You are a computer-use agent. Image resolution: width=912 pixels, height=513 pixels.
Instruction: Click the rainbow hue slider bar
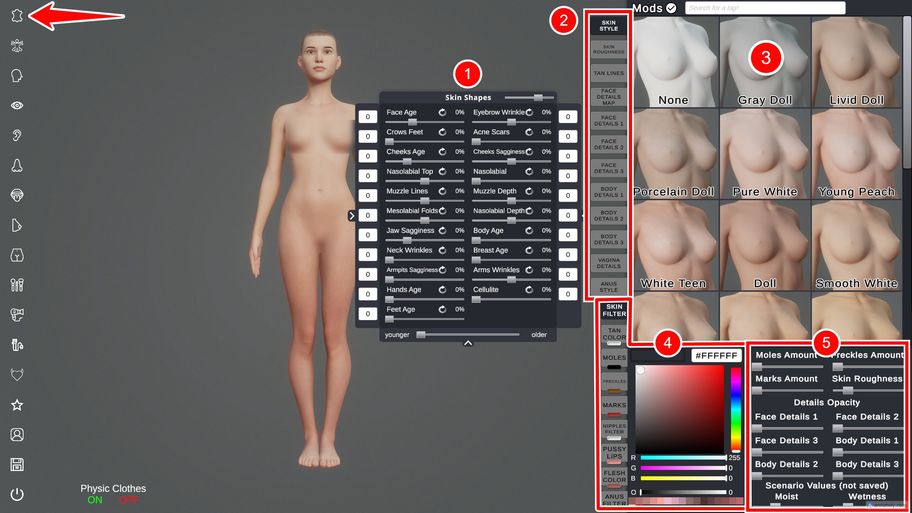[736, 409]
